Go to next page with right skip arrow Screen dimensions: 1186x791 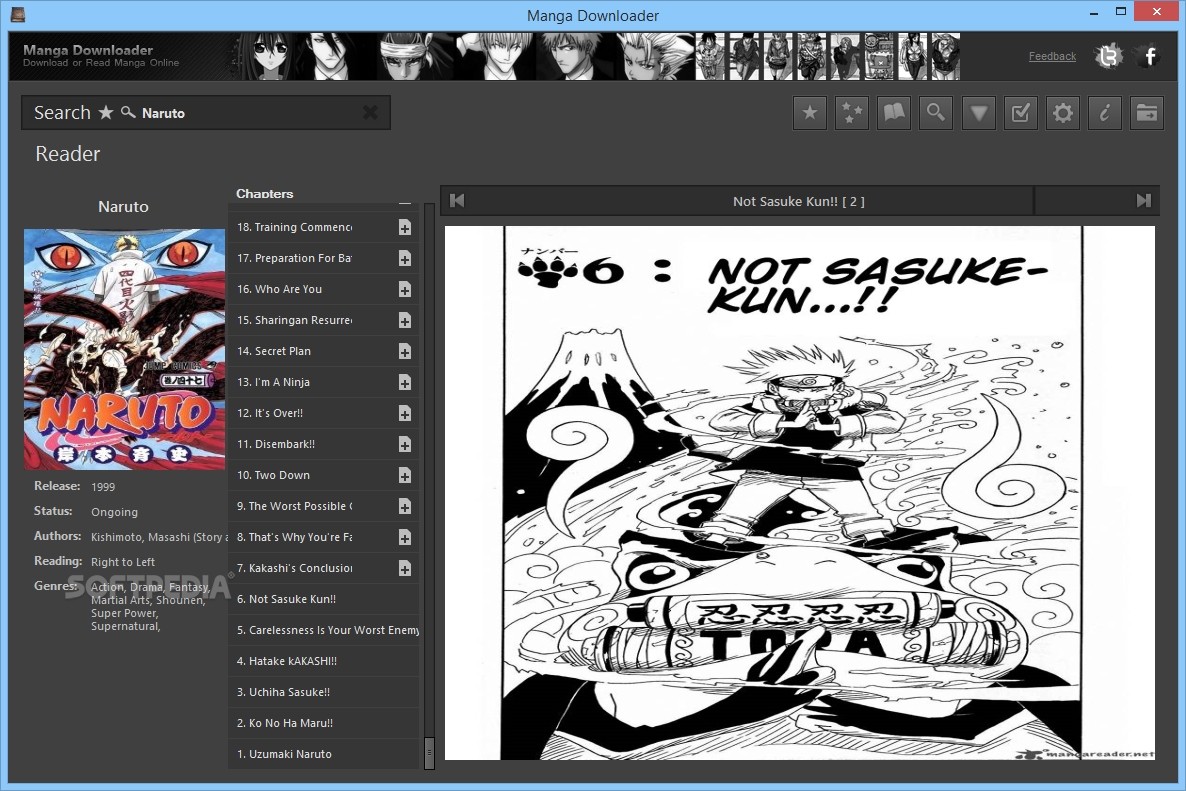click(1143, 200)
